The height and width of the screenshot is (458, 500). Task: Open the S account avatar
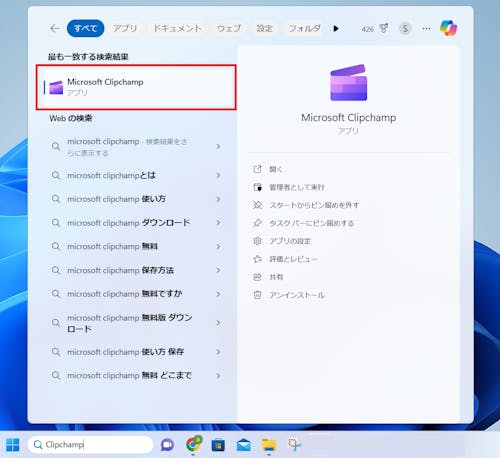[x=405, y=29]
